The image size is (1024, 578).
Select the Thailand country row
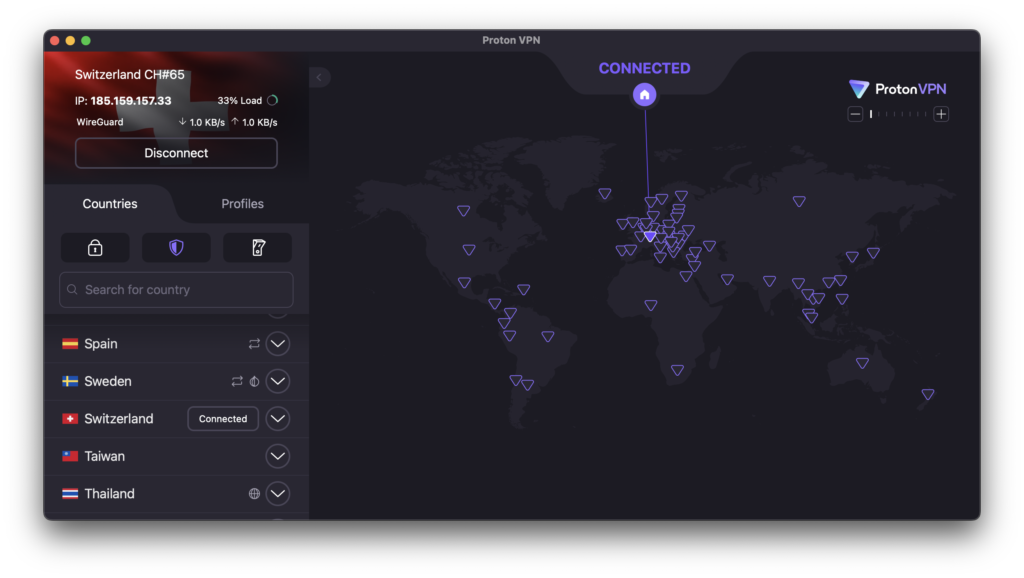[x=176, y=494]
